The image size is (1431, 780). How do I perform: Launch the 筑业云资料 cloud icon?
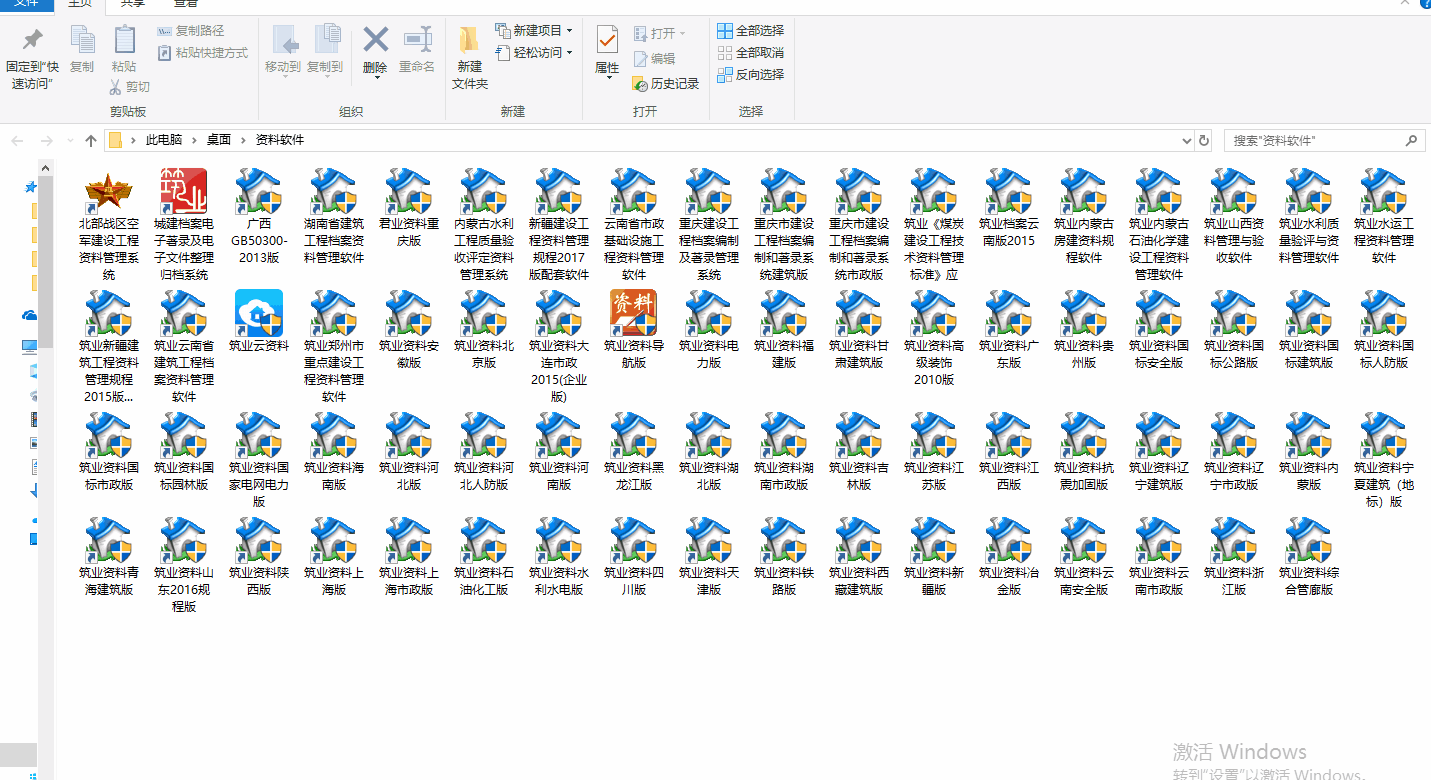pos(258,314)
